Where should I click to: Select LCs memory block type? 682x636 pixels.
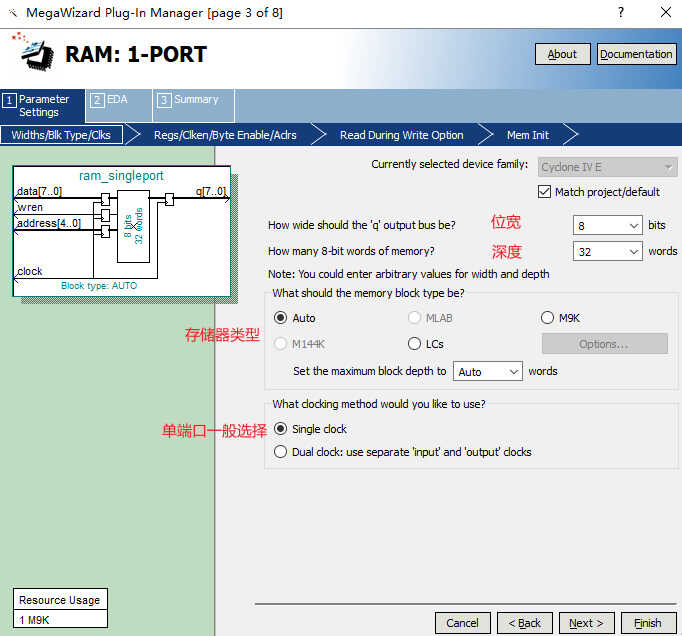(415, 344)
